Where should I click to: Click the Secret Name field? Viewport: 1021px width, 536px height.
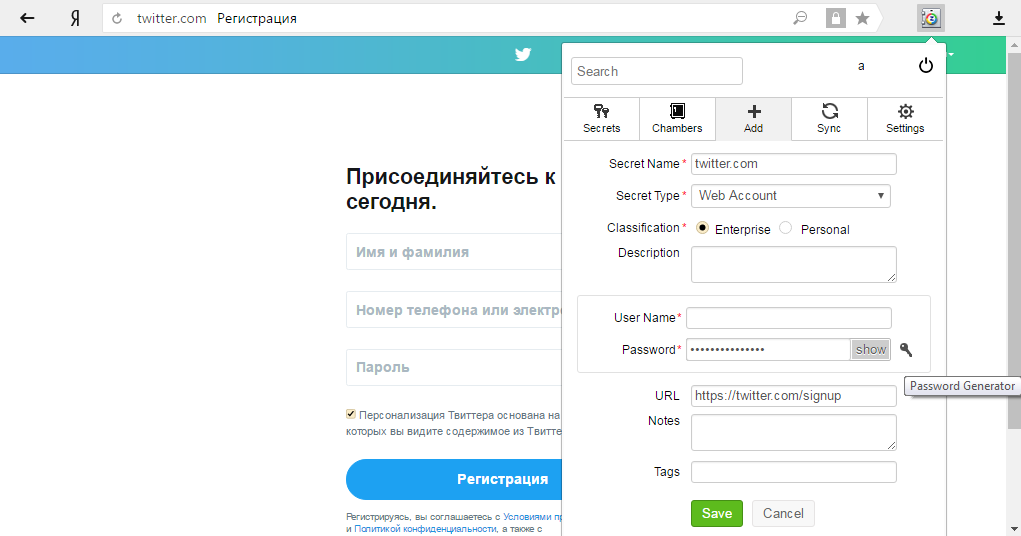(x=793, y=164)
